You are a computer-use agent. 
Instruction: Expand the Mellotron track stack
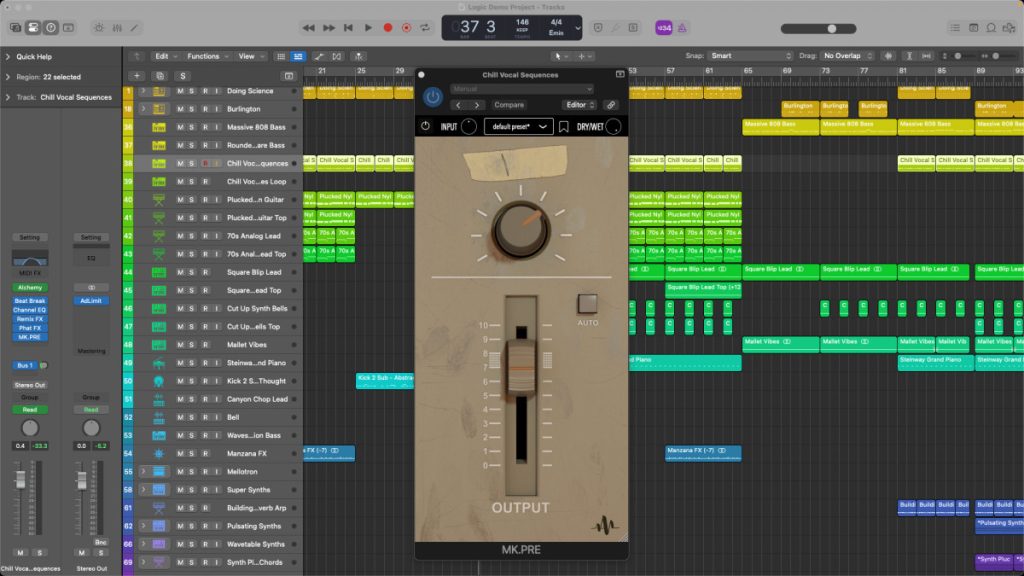[143, 472]
